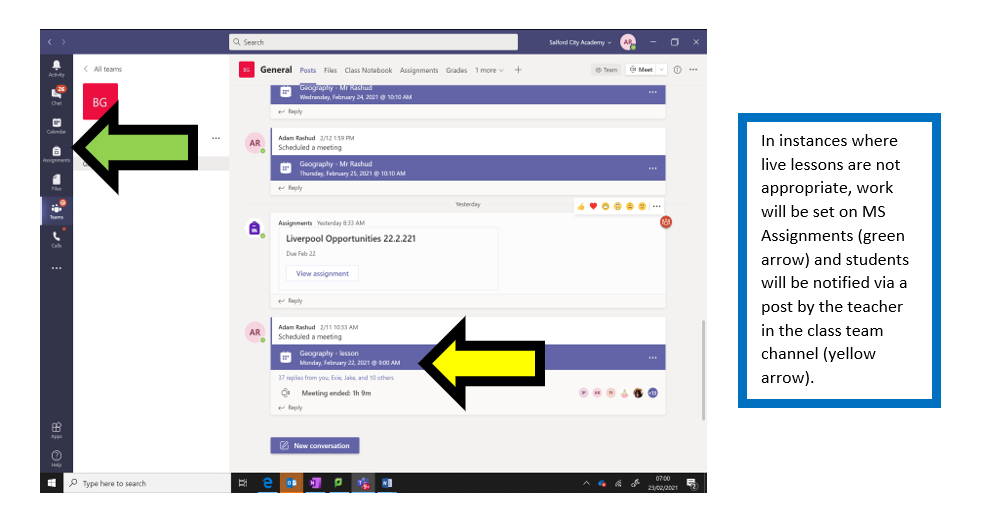Screen dimensions: 990x519
Task: Open the Windows Start menu
Action: pos(52,483)
